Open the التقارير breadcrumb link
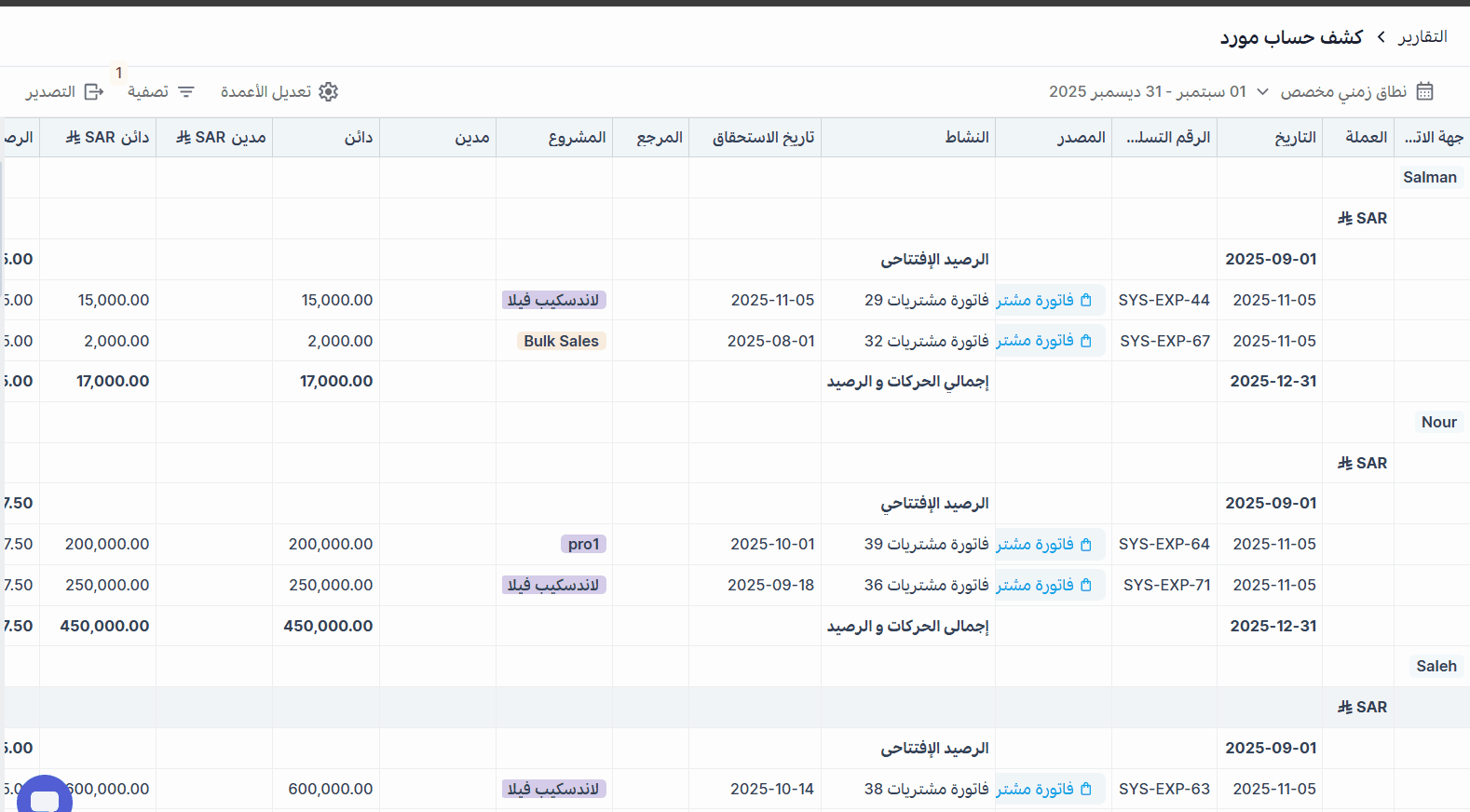Screen dimensions: 1470x812 coord(1422,36)
